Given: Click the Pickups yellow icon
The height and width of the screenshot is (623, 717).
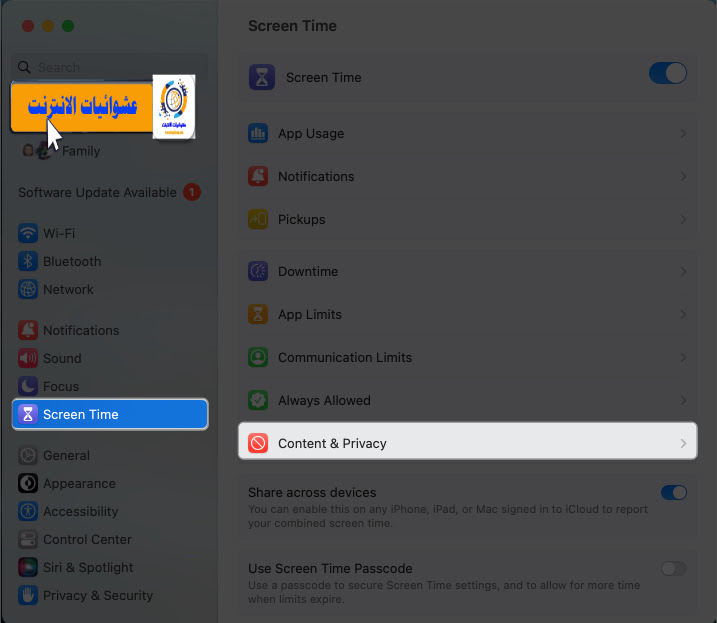Looking at the screenshot, I should point(258,220).
